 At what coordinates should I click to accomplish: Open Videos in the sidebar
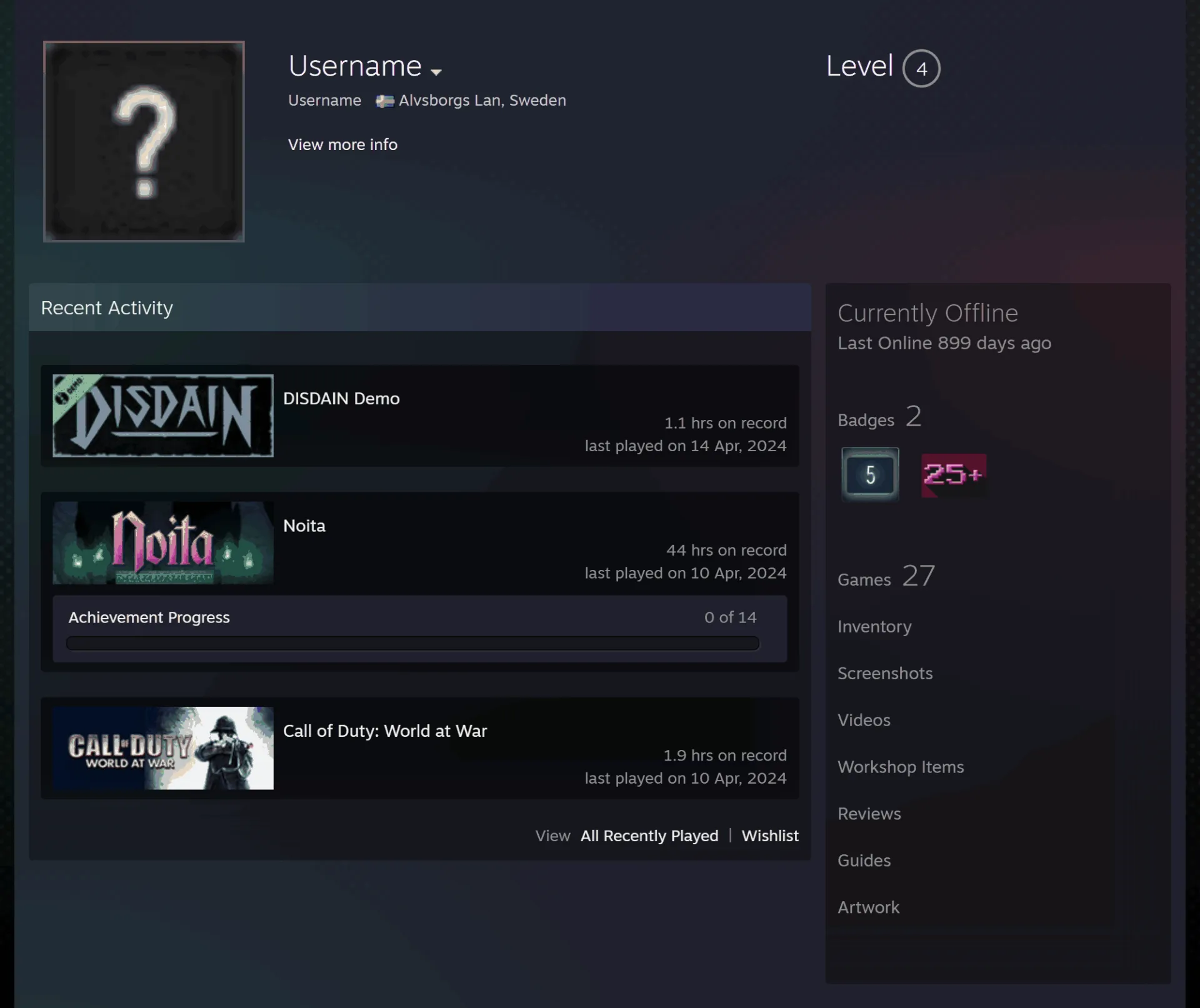pyautogui.click(x=864, y=720)
